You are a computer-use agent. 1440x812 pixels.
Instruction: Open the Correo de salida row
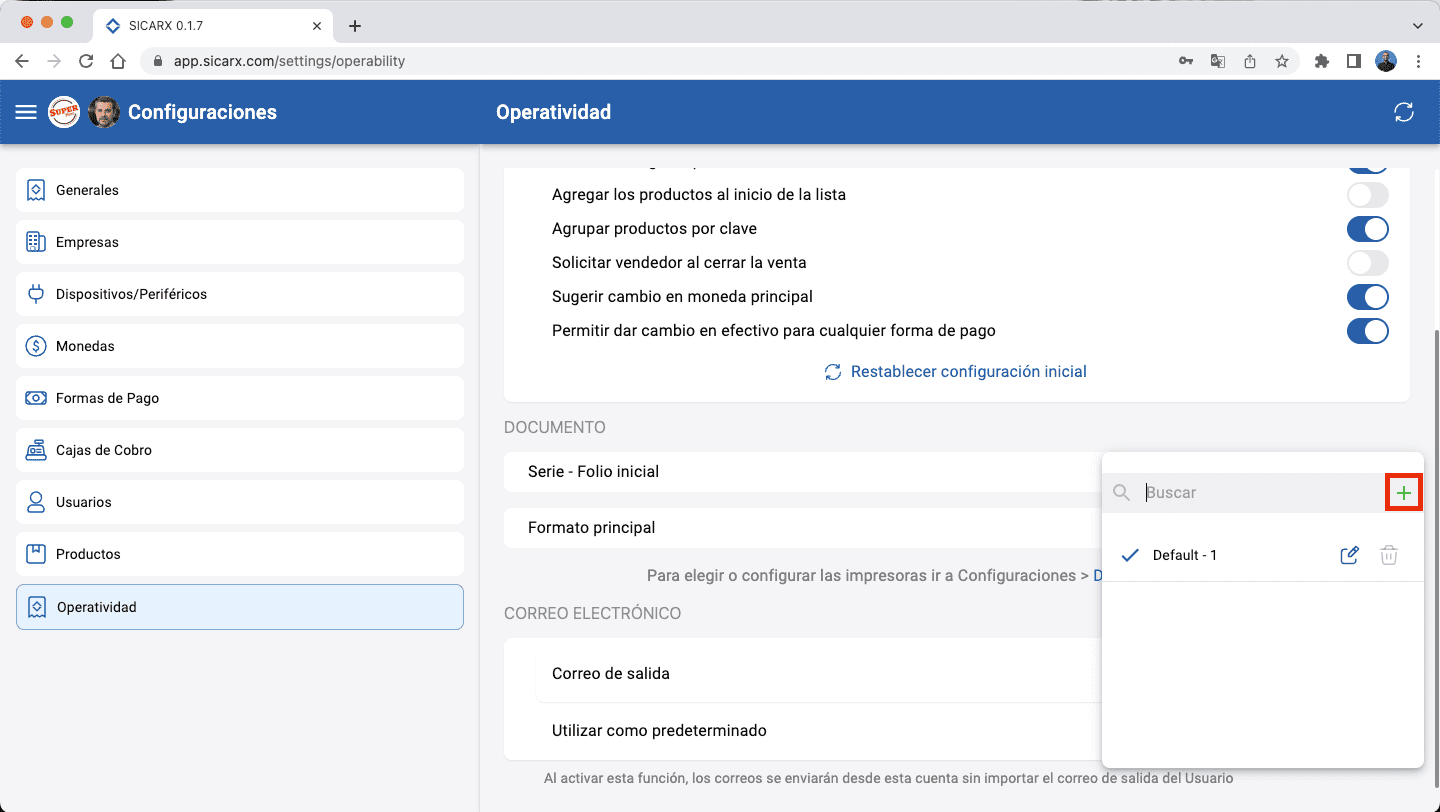(x=800, y=674)
